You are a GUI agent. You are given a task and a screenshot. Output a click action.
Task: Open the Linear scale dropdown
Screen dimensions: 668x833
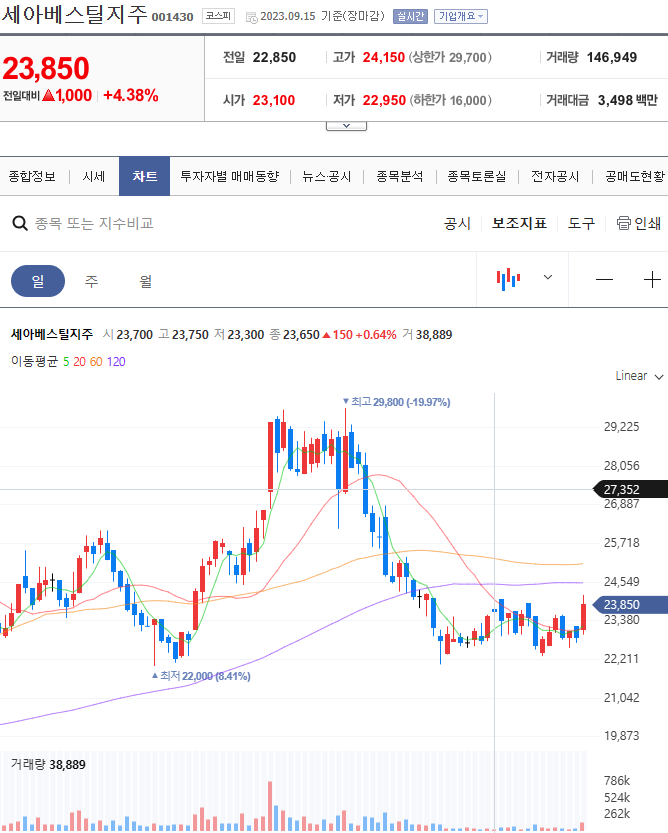coord(639,376)
